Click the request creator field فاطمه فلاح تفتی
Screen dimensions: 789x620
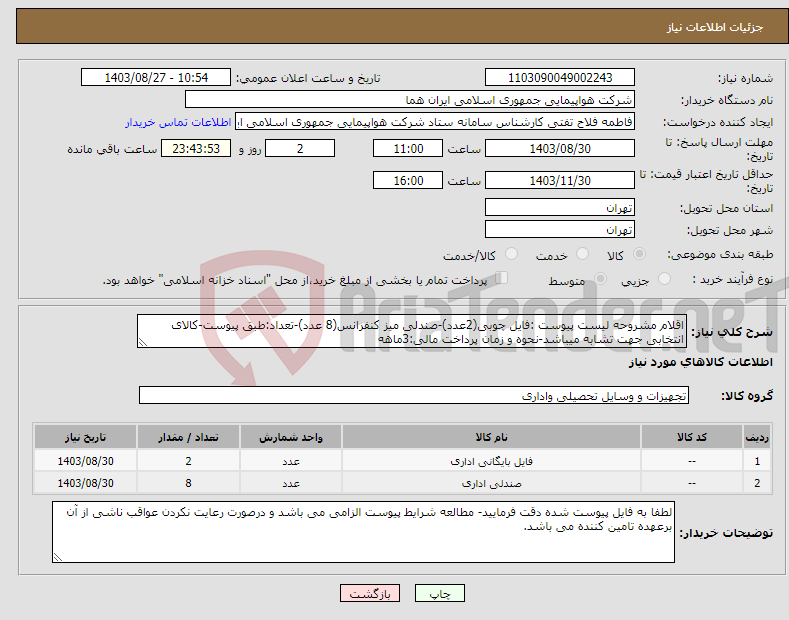pyautogui.click(x=435, y=122)
